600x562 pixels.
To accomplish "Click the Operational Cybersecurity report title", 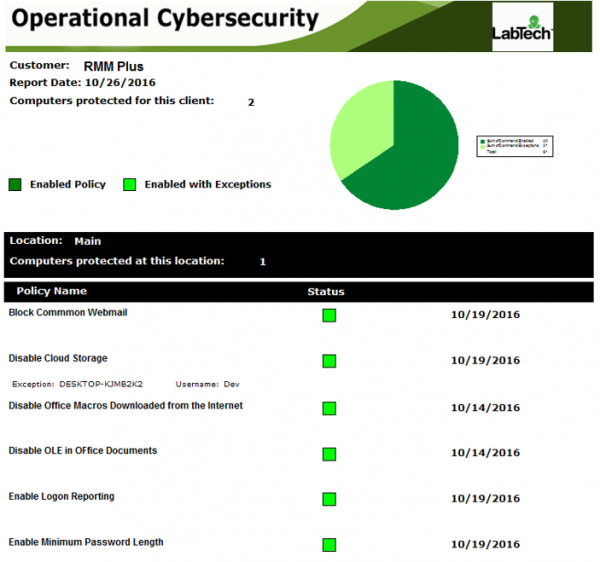I will tap(165, 19).
